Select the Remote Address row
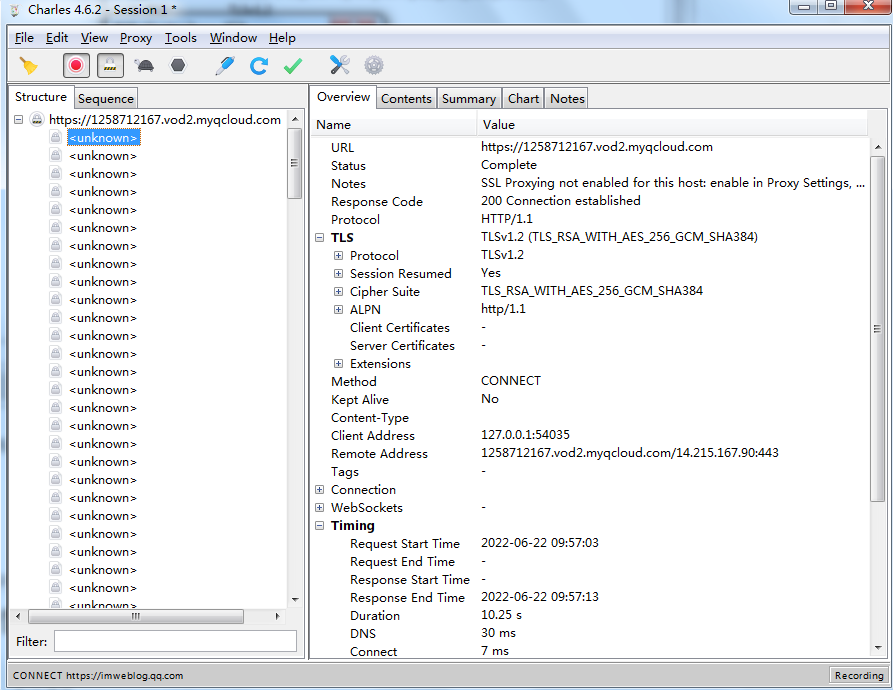This screenshot has height=690, width=893. (x=589, y=453)
